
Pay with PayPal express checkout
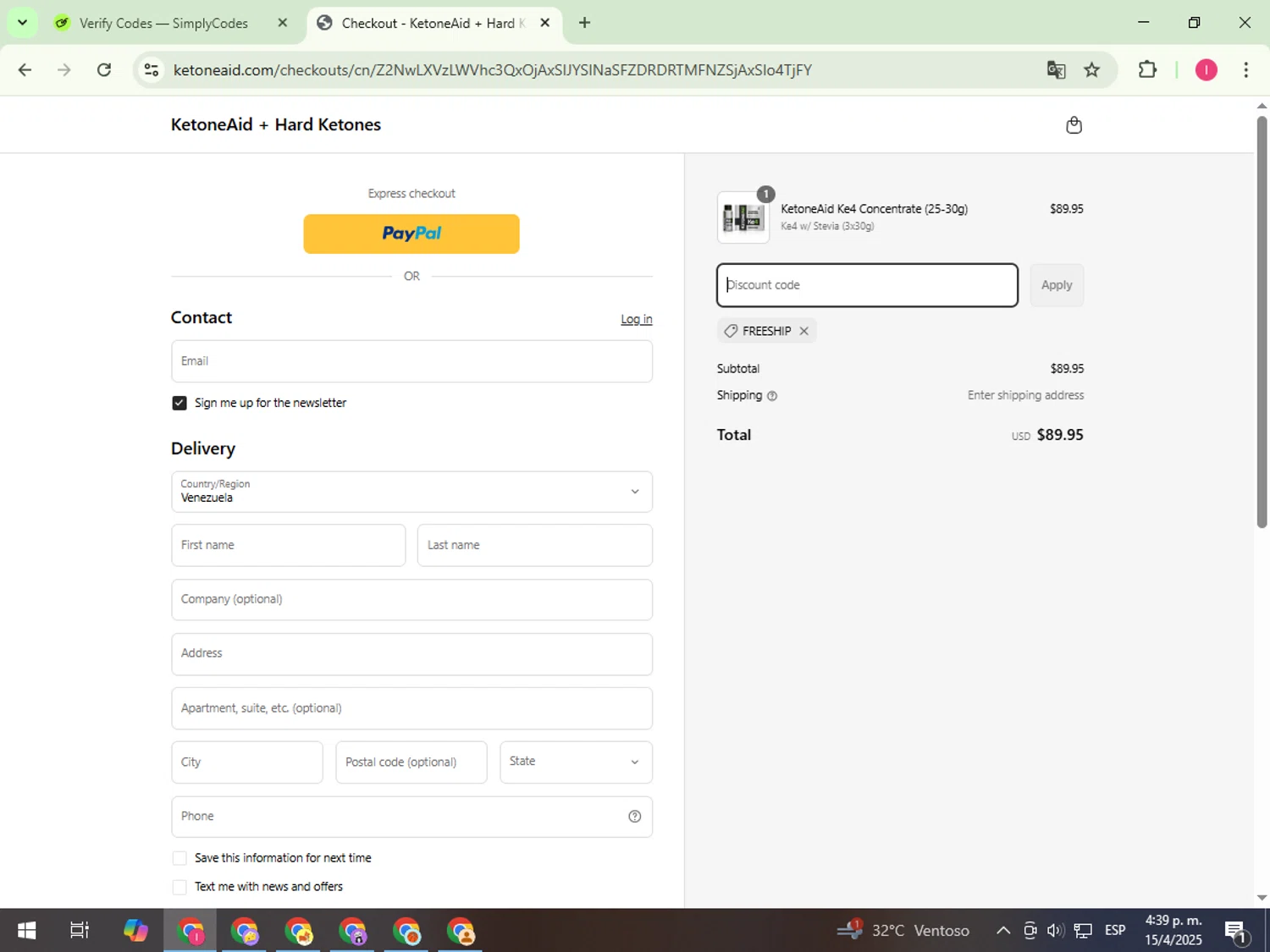click(411, 234)
